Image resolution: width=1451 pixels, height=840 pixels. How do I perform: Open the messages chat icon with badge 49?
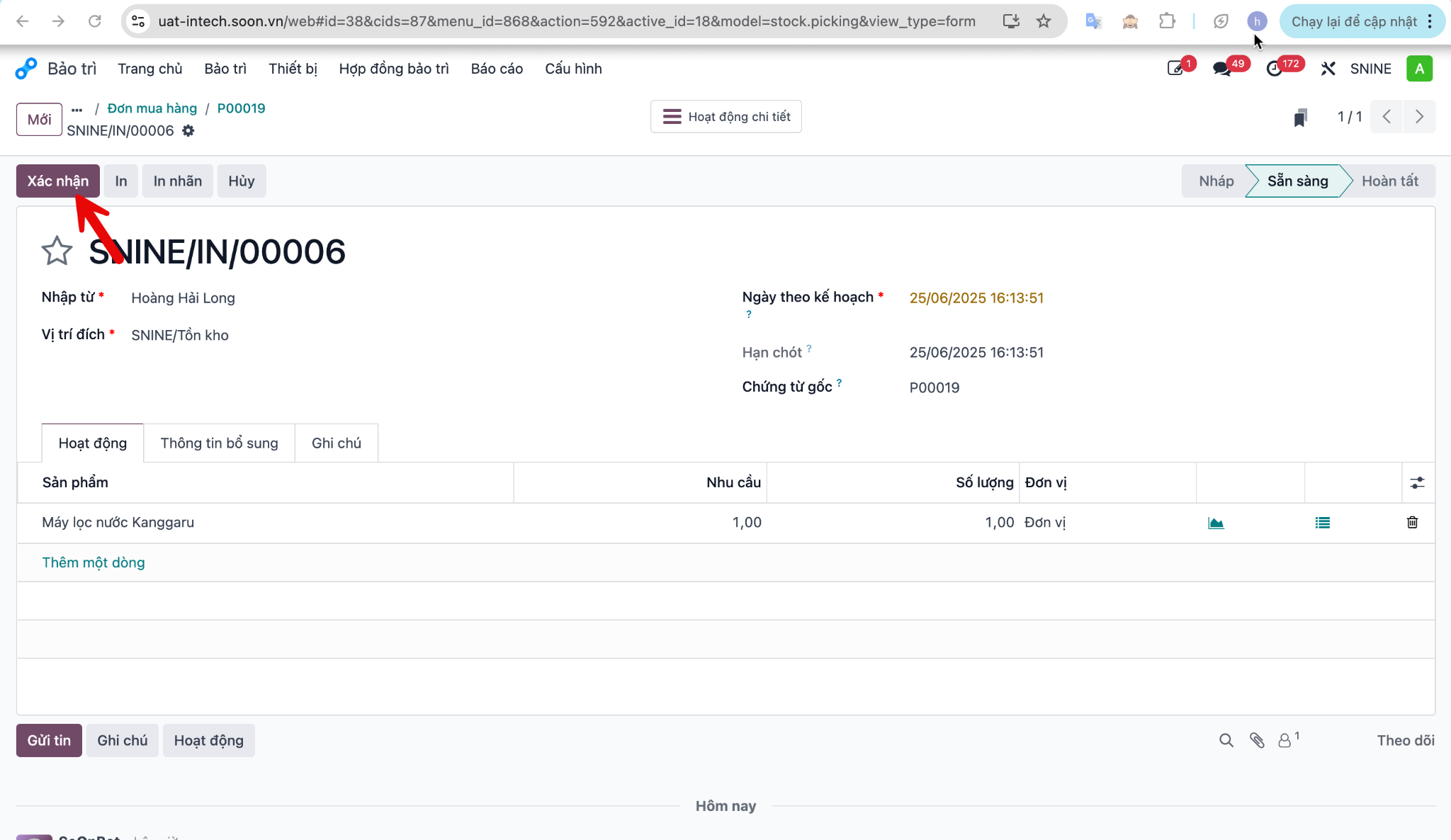click(x=1221, y=69)
